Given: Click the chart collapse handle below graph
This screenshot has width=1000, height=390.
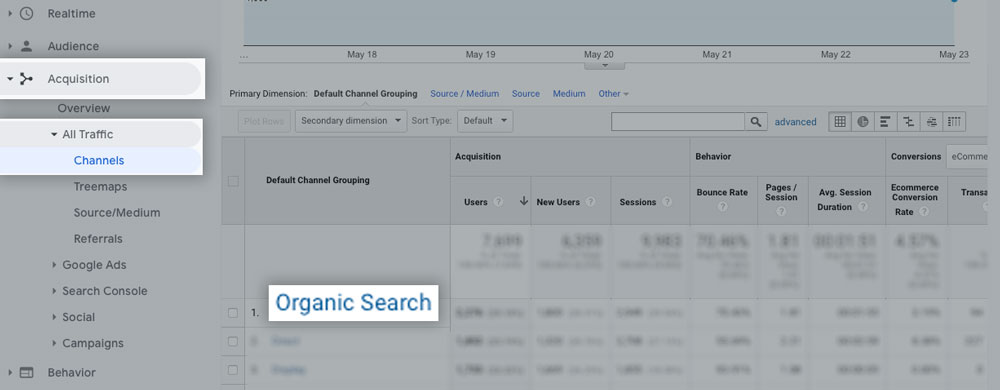Looking at the screenshot, I should (605, 66).
